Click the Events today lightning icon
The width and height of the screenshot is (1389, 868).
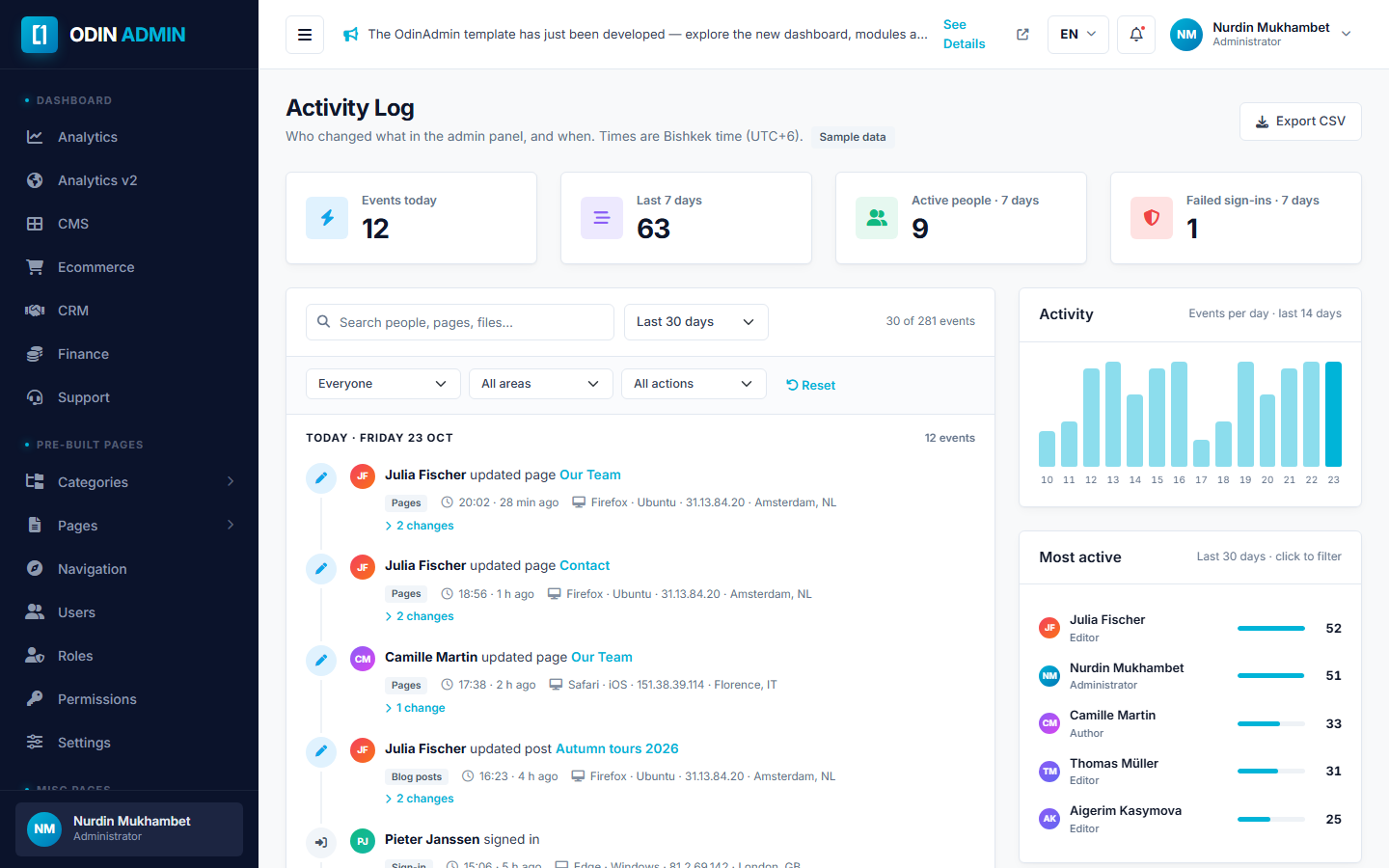tap(327, 218)
